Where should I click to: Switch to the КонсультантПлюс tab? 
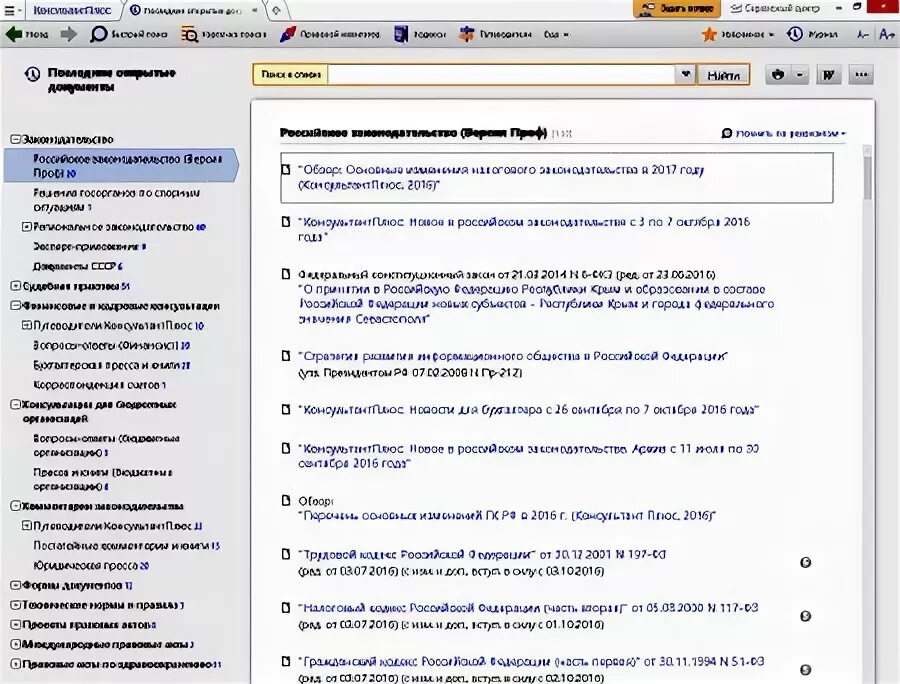pyautogui.click(x=72, y=10)
